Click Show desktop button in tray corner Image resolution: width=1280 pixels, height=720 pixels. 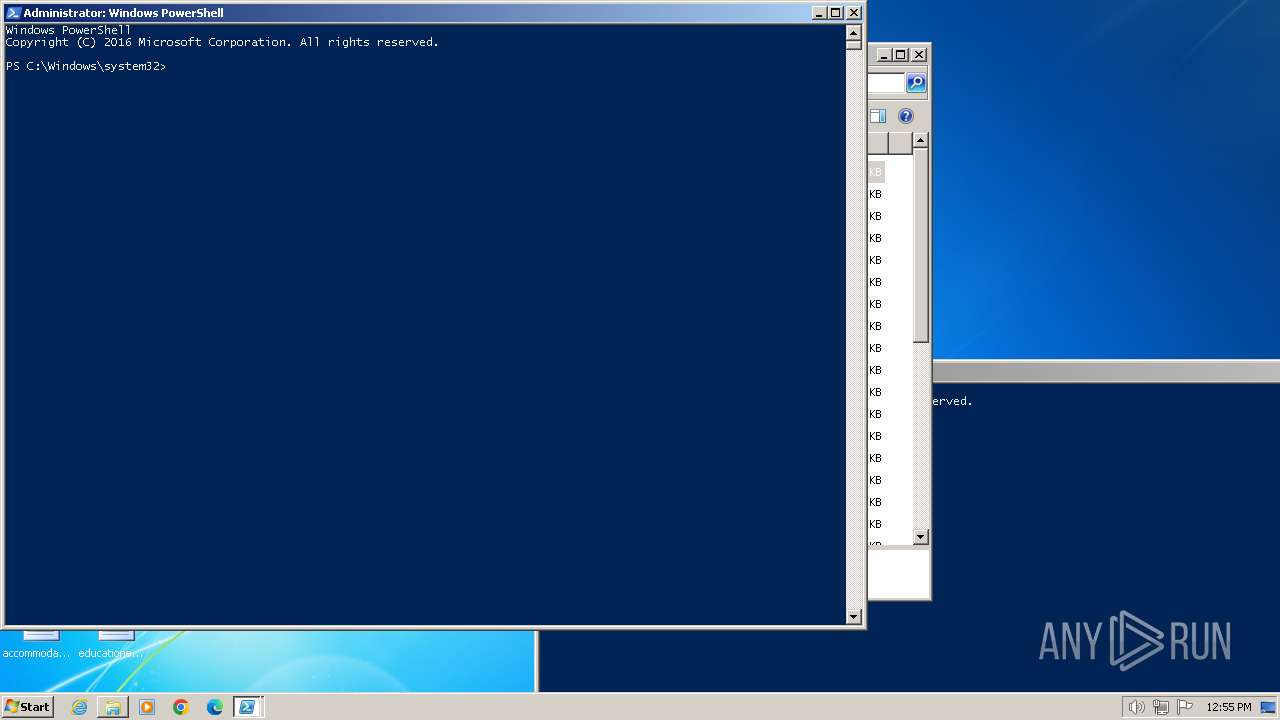pos(1269,707)
